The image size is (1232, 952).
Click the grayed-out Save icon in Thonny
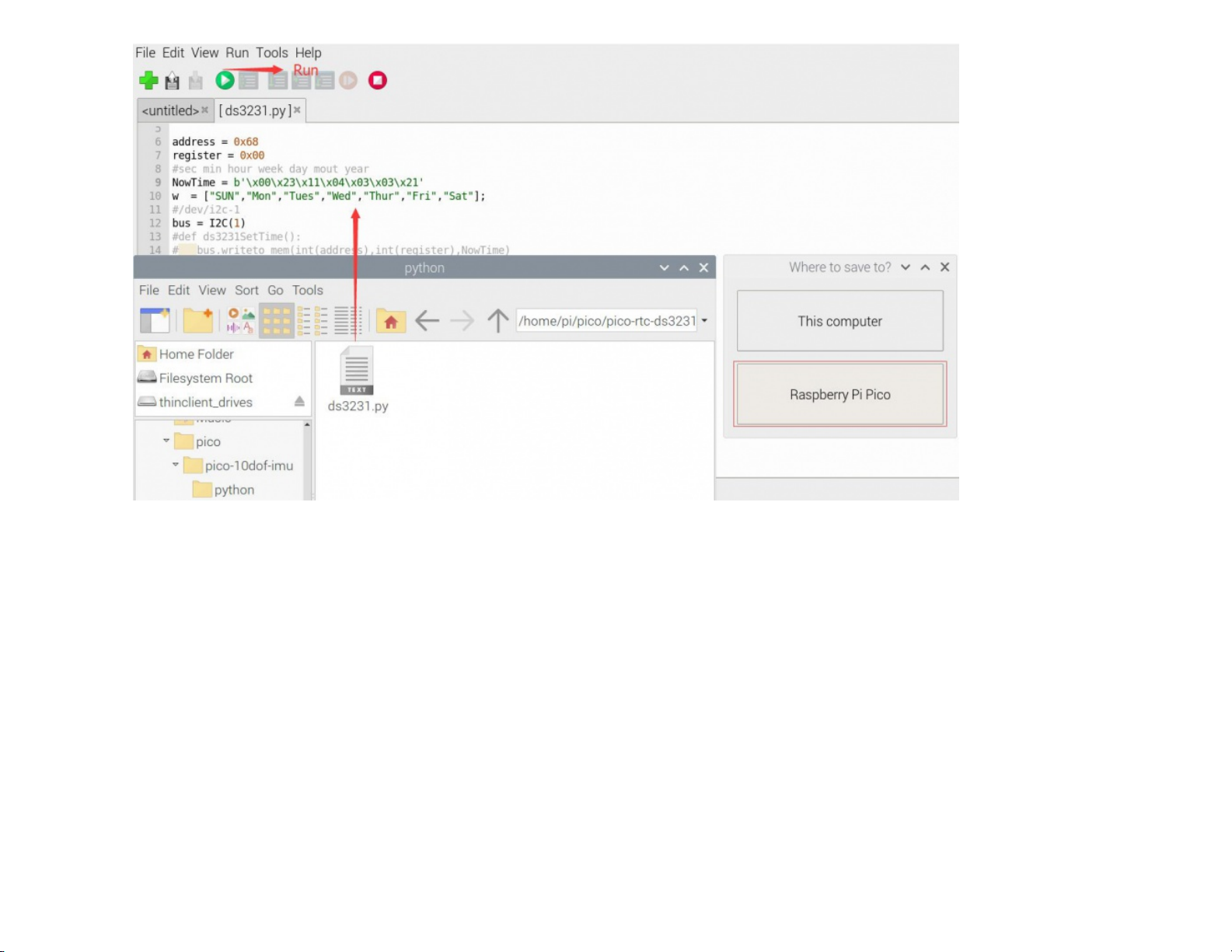[196, 81]
